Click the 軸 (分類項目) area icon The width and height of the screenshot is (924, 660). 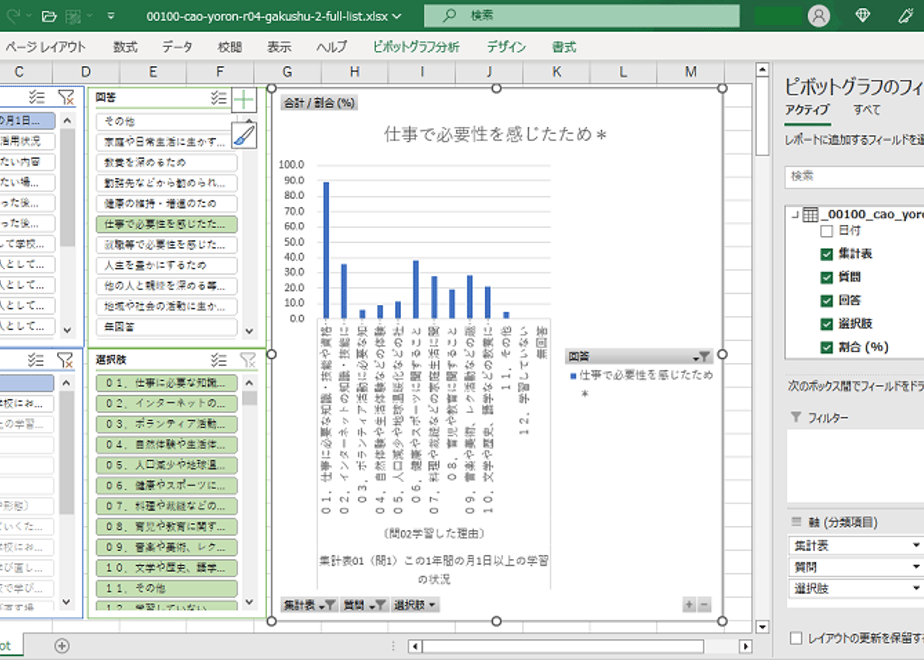pyautogui.click(x=796, y=522)
